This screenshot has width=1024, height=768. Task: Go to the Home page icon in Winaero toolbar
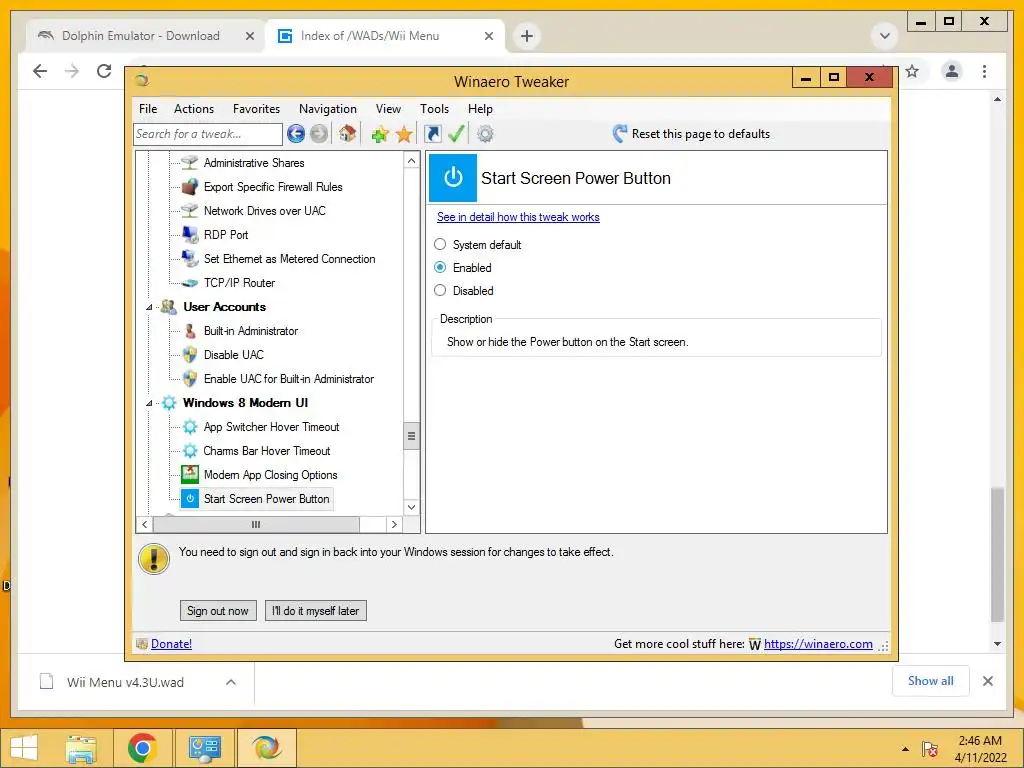347,134
